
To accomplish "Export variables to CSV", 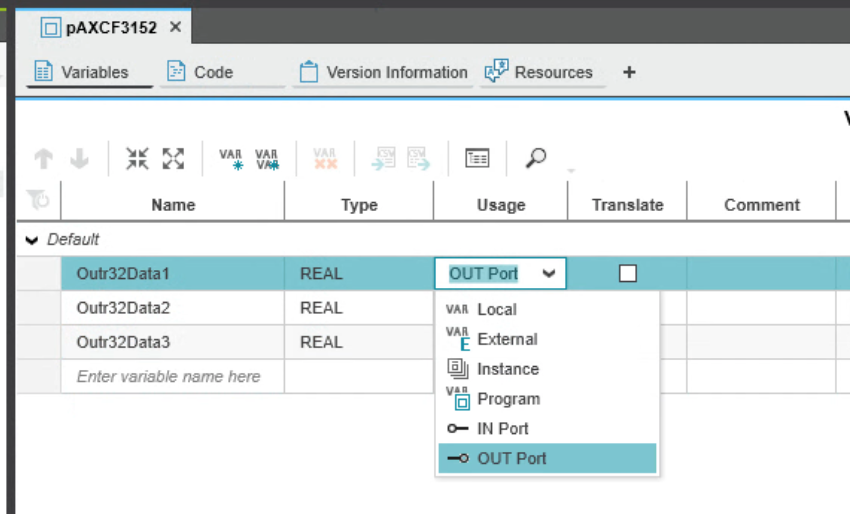I will tap(419, 158).
